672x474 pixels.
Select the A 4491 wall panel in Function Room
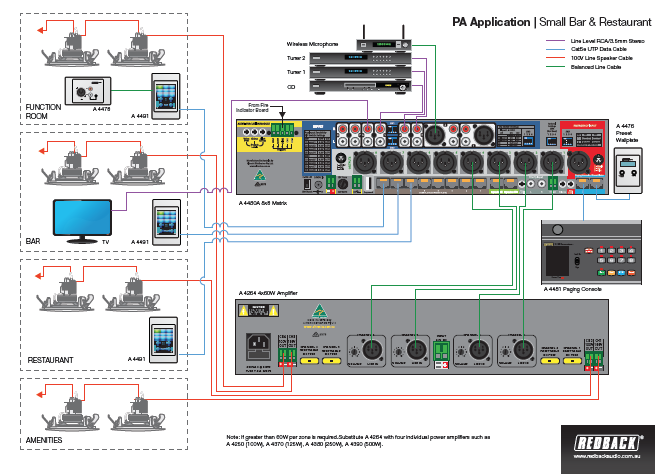point(166,96)
